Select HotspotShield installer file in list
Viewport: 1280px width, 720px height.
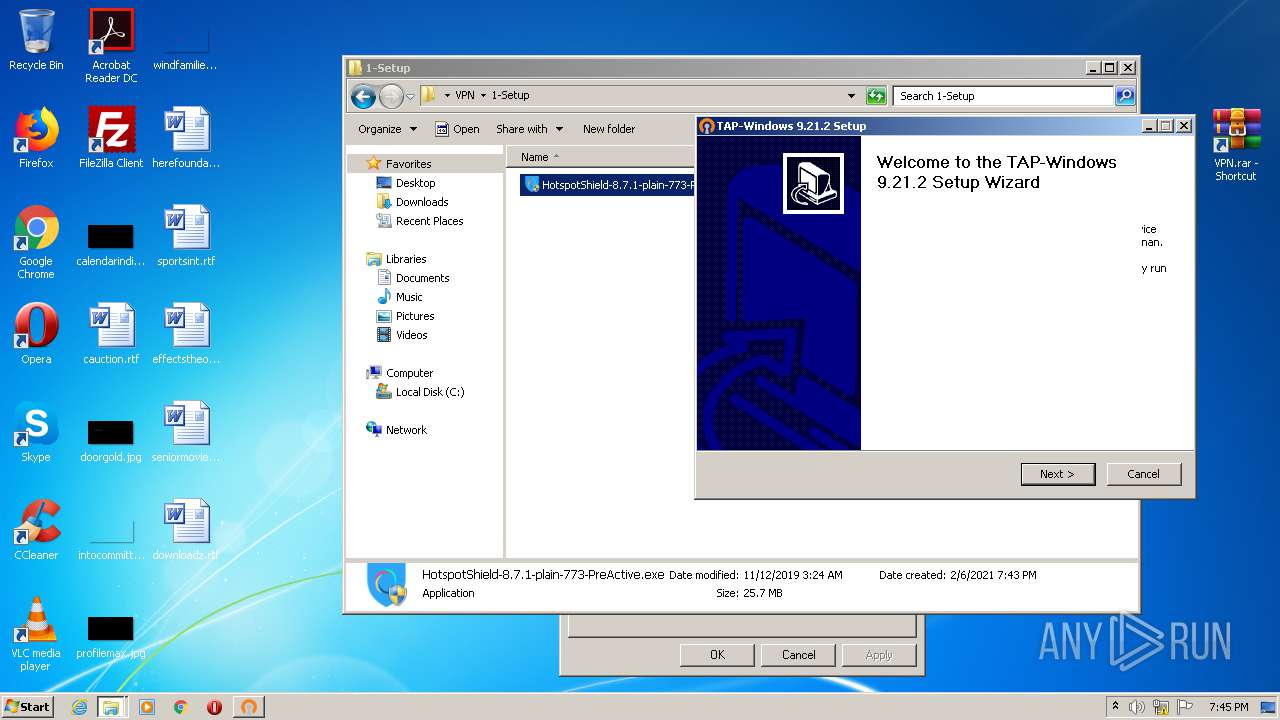(608, 185)
